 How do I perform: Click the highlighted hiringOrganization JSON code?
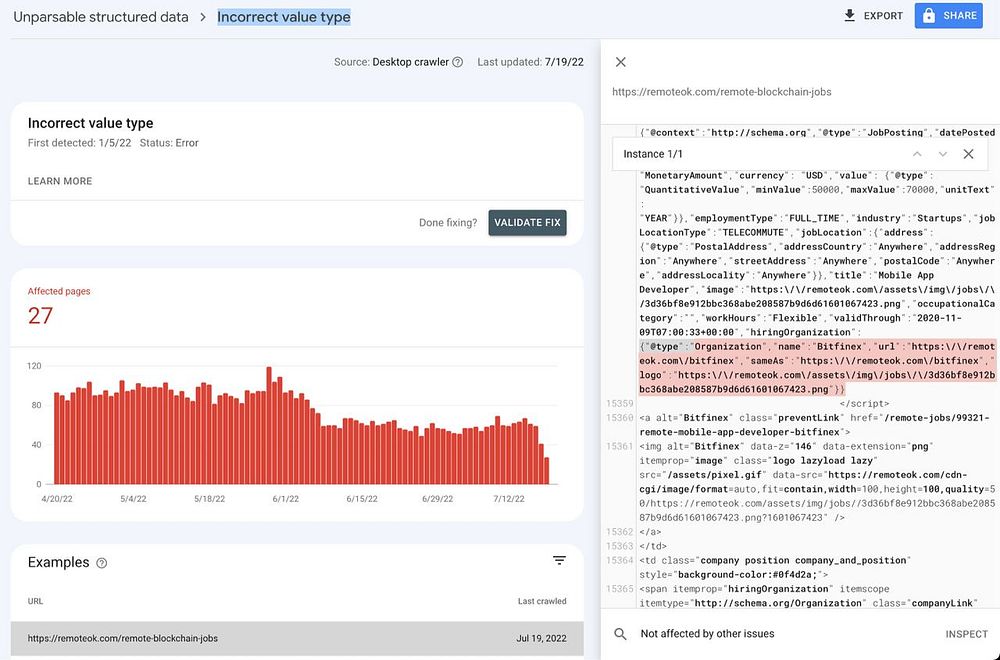(817, 367)
